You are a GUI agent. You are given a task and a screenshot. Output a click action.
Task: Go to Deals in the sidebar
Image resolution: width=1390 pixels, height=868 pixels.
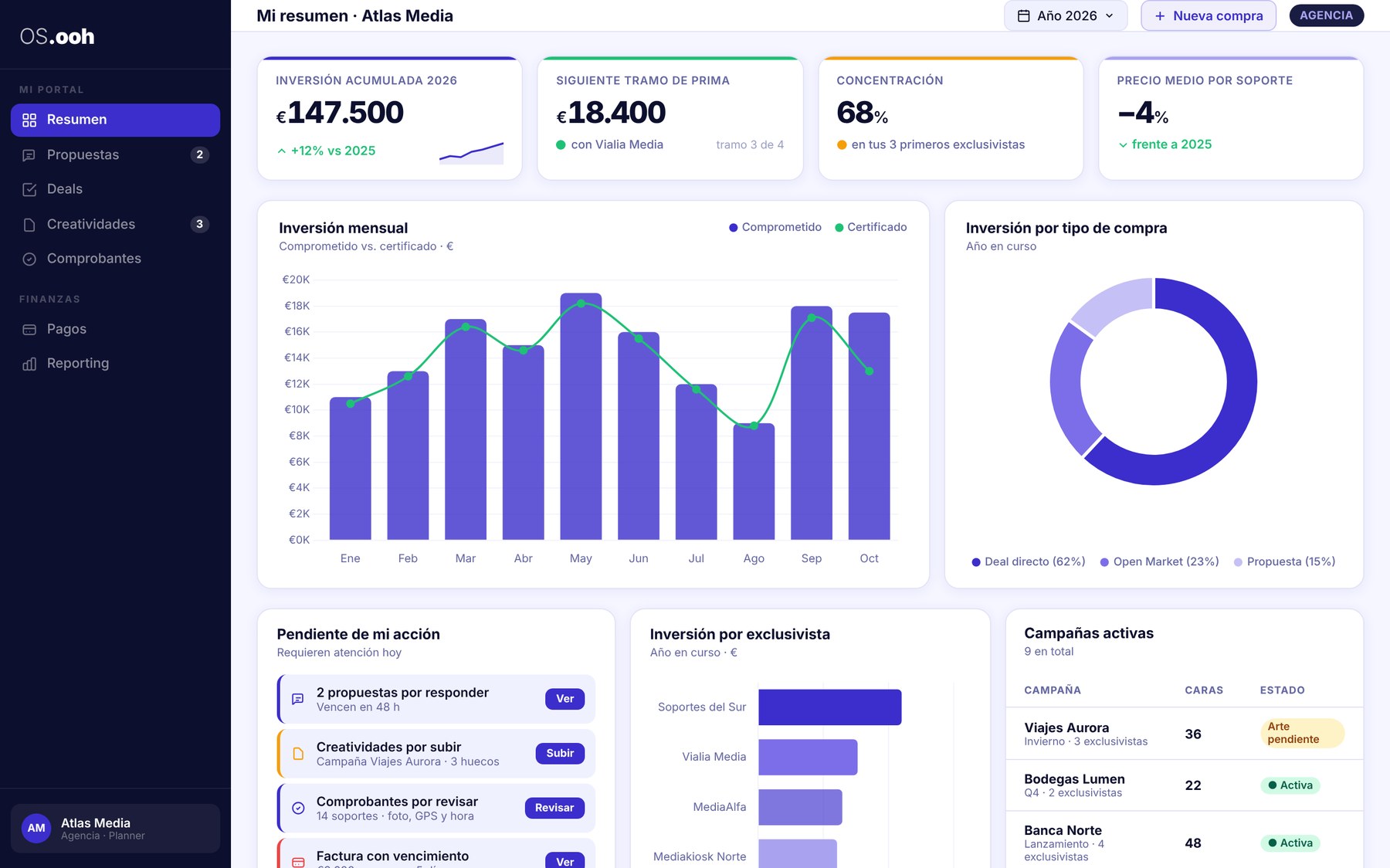115,189
